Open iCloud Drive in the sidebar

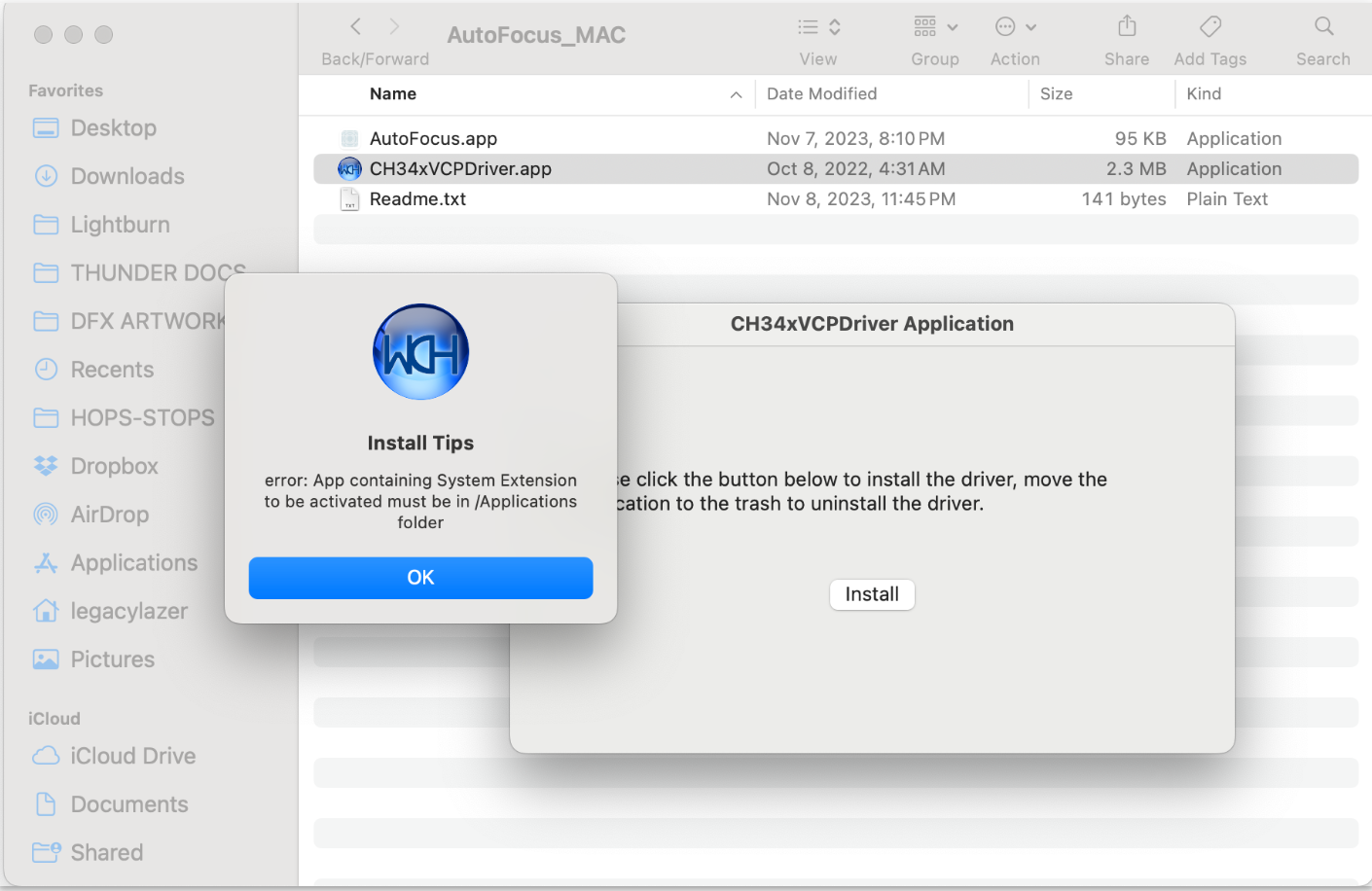coord(133,756)
